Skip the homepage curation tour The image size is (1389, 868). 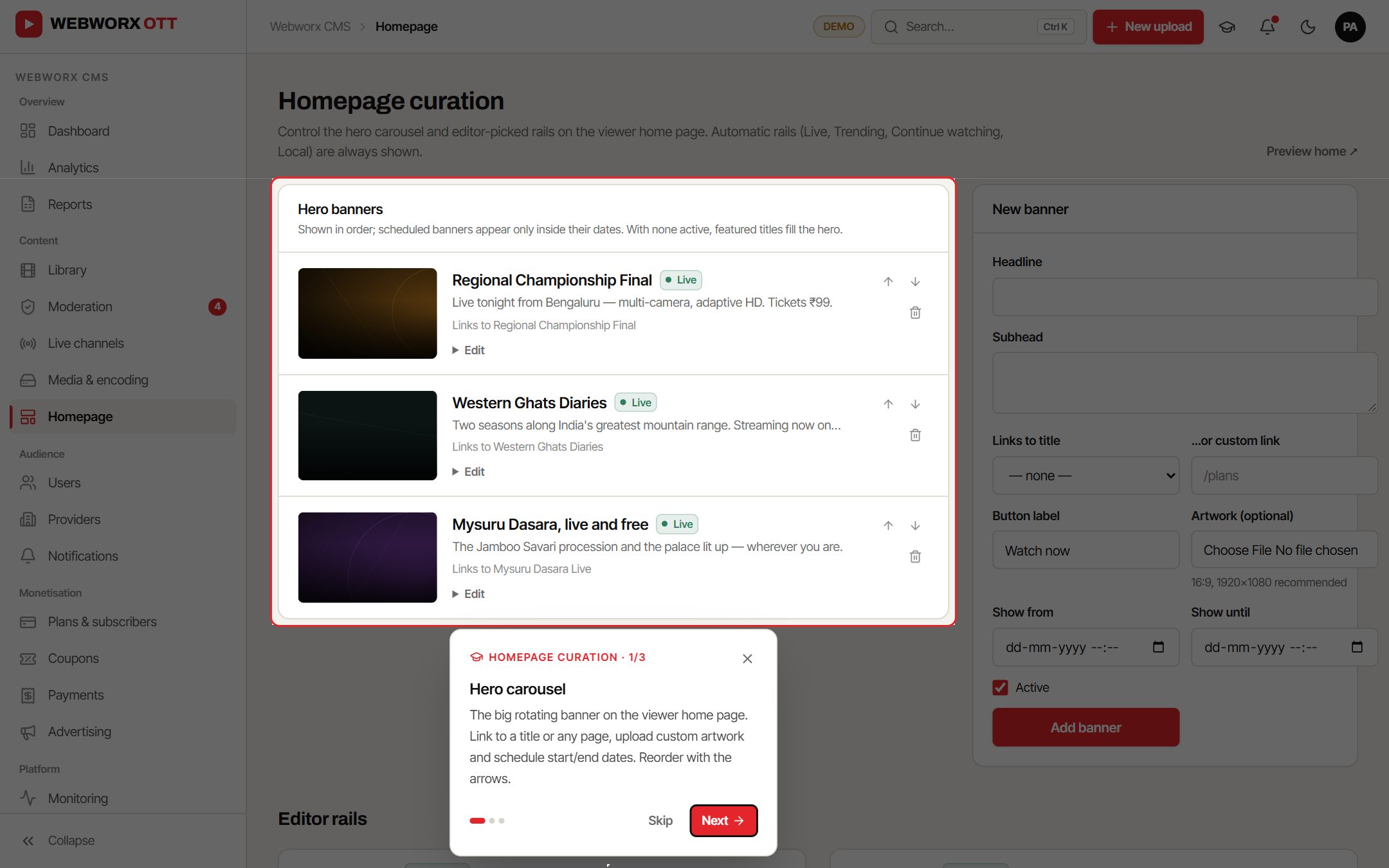coord(660,820)
